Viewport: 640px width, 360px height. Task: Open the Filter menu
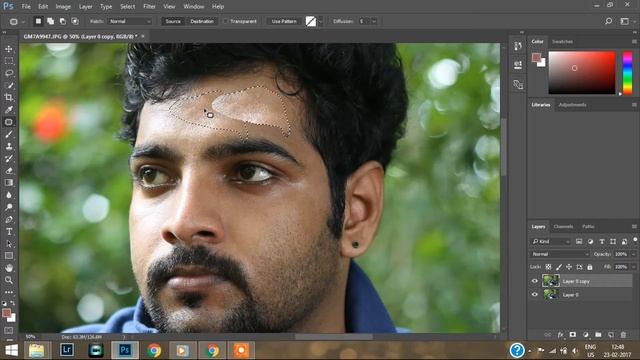tap(149, 7)
